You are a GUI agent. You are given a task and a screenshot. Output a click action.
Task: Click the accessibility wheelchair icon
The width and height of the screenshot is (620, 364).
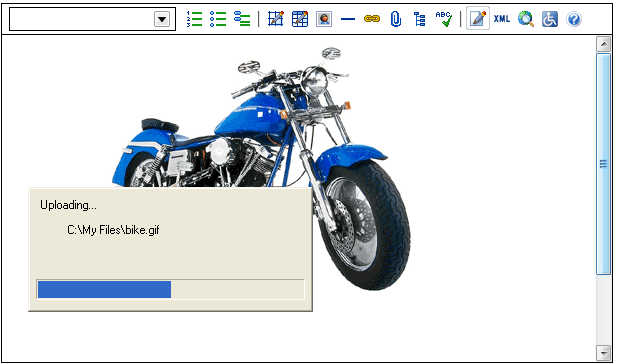tap(550, 19)
